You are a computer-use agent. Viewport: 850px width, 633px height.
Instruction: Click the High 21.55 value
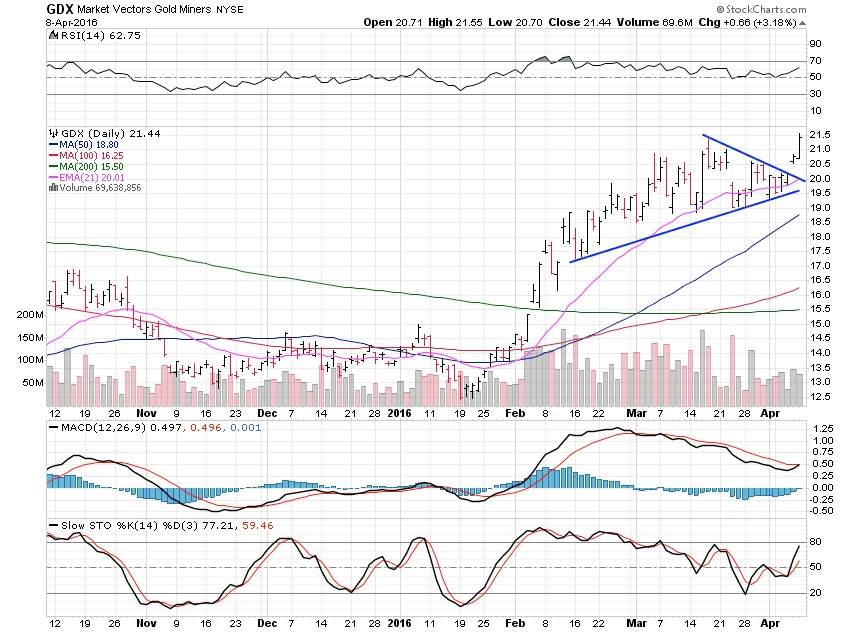coord(455,22)
